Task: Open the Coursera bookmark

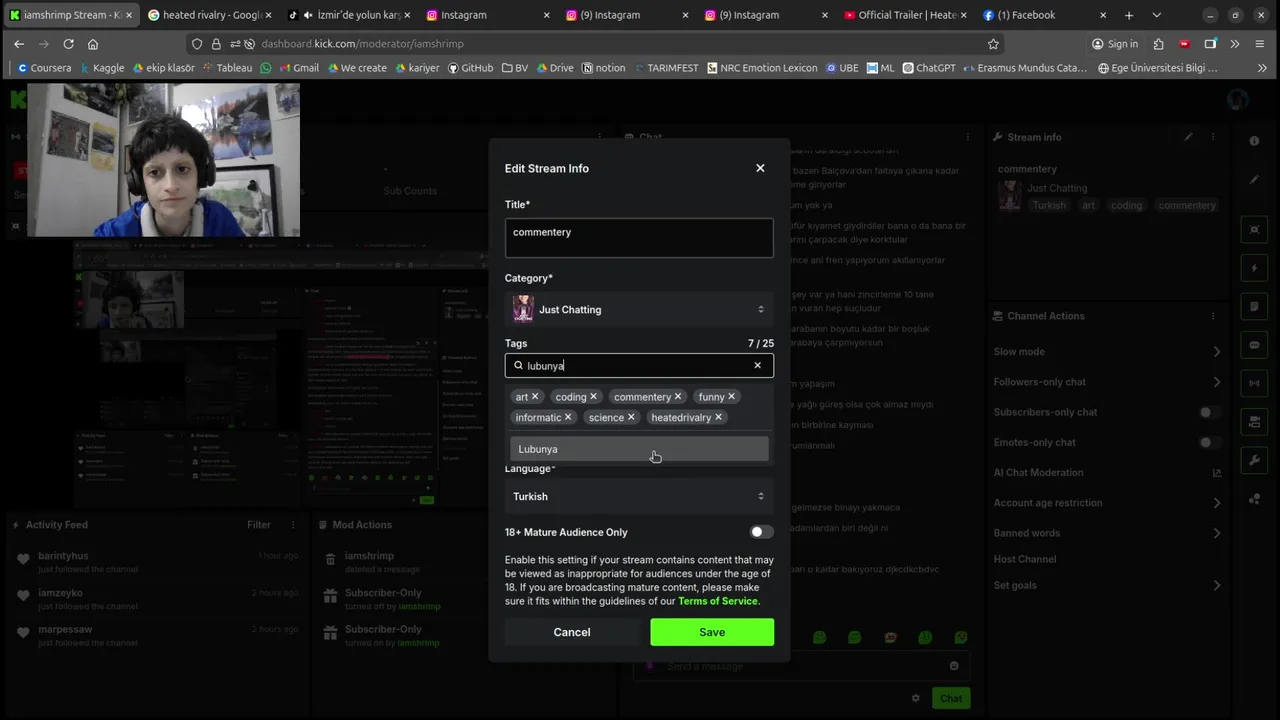Action: click(44, 68)
